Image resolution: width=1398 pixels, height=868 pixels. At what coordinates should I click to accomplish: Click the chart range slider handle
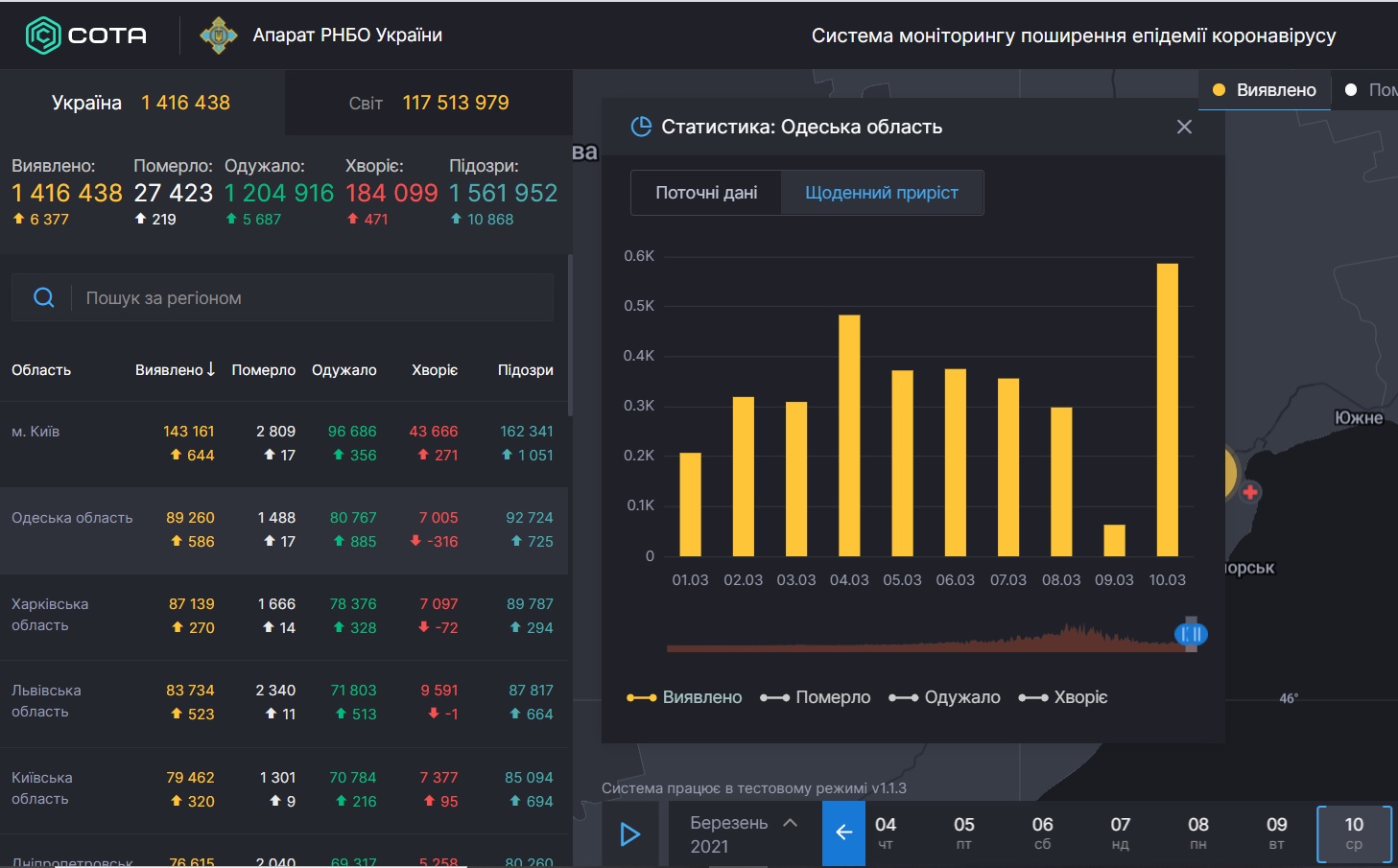point(1191,634)
